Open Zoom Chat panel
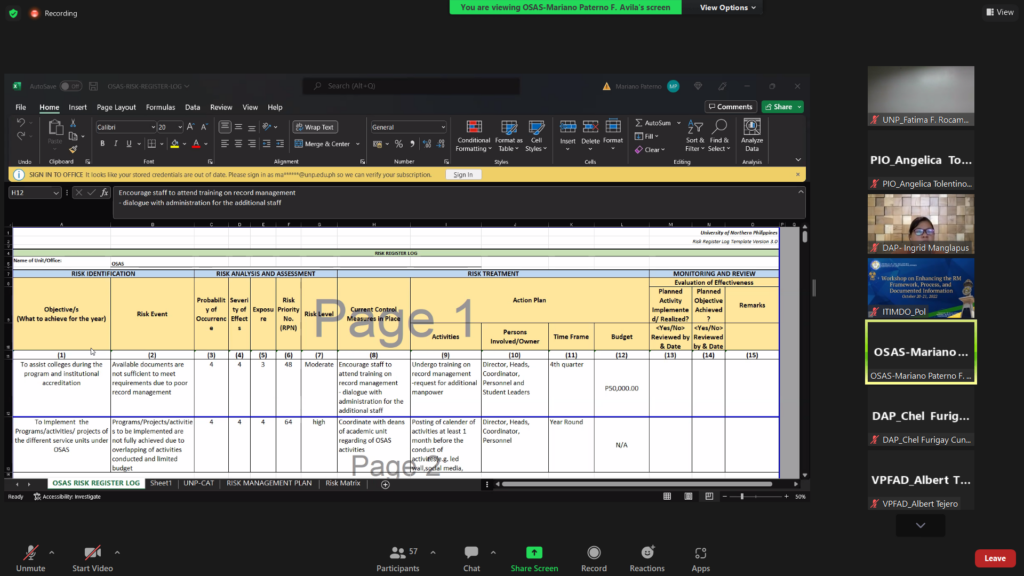1024x576 pixels. pyautogui.click(x=472, y=559)
